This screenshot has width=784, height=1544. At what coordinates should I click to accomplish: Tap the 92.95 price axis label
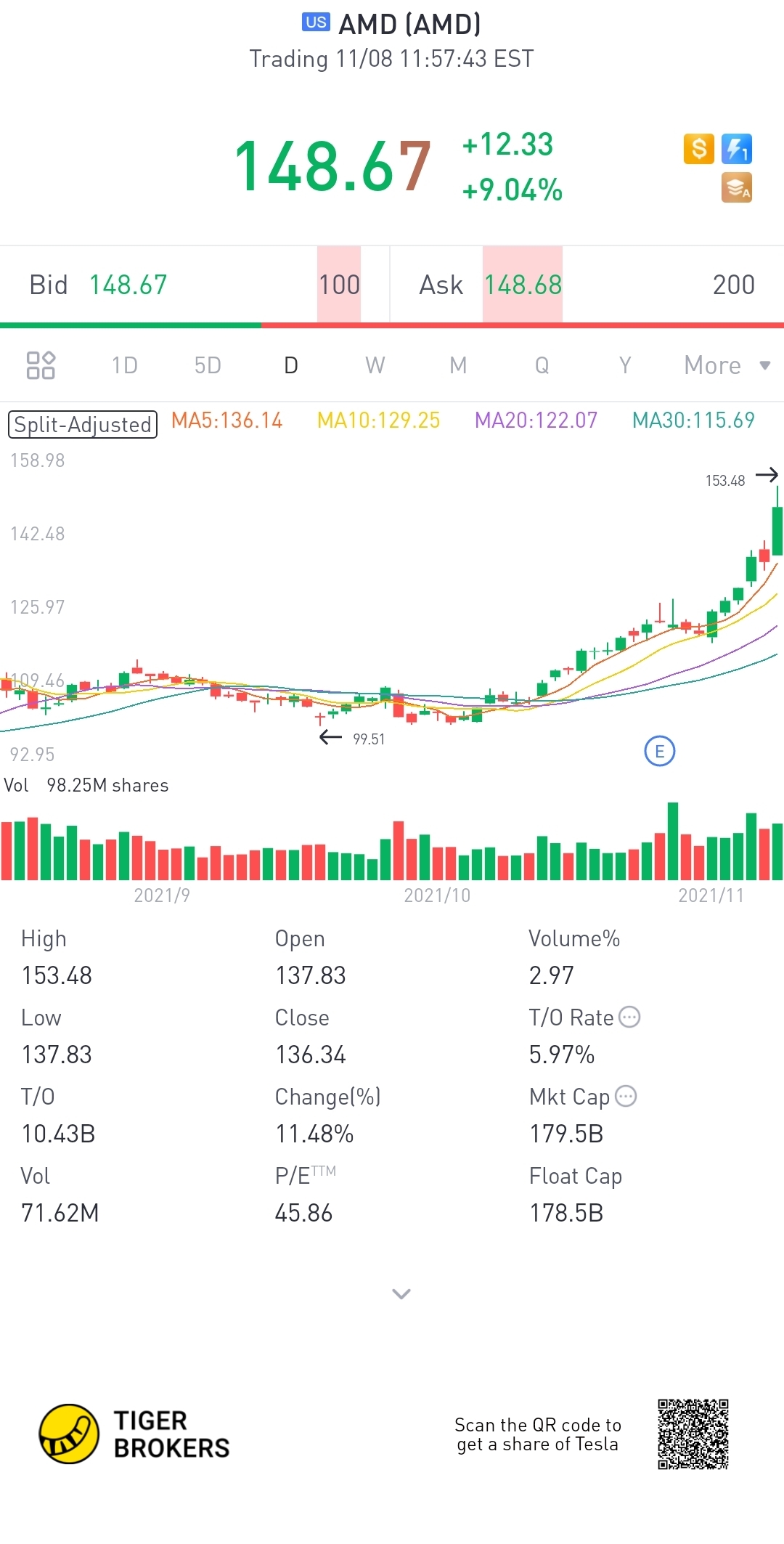click(32, 755)
